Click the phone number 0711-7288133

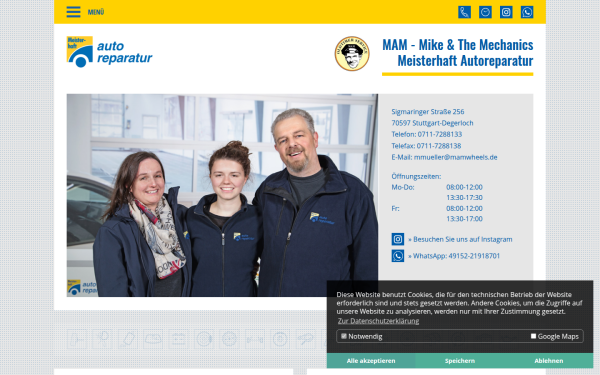point(439,134)
